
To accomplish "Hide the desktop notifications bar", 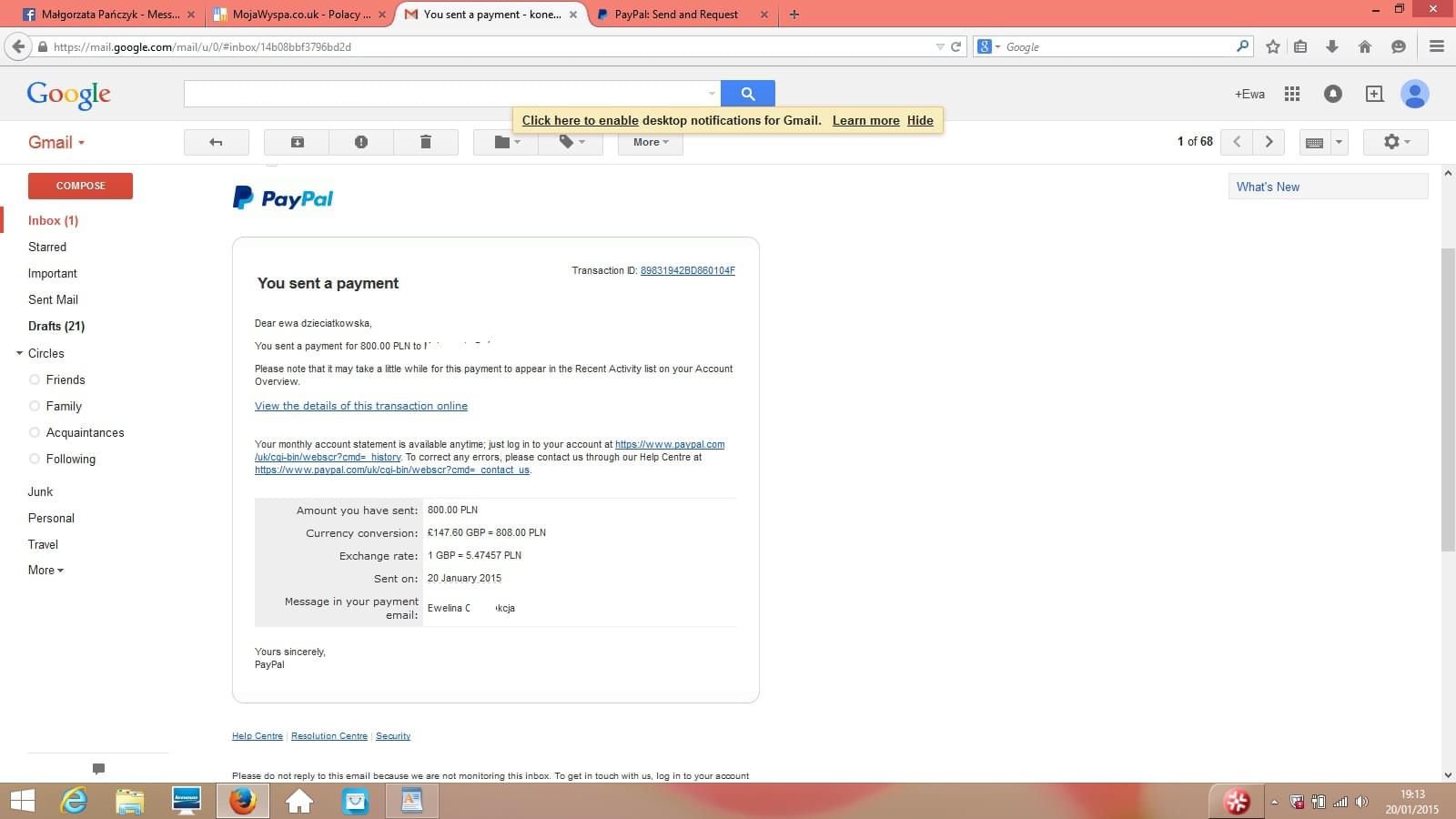I will (x=920, y=120).
